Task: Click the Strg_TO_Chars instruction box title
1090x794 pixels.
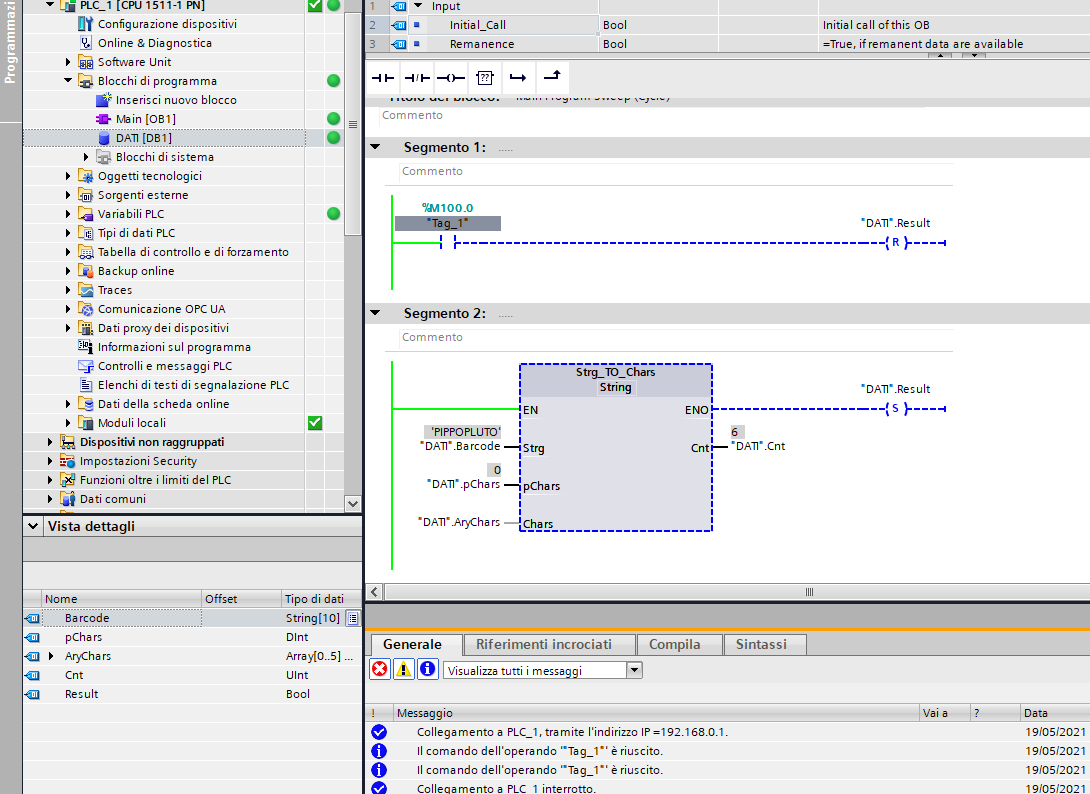Action: tap(615, 372)
